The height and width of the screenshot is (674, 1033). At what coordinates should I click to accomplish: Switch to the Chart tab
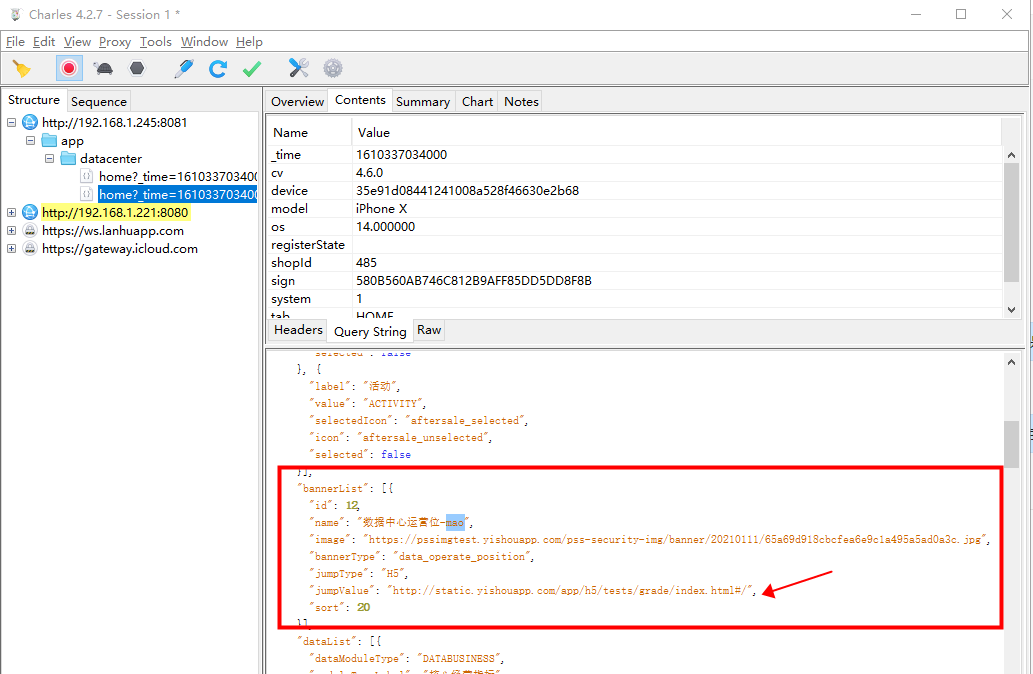477,101
